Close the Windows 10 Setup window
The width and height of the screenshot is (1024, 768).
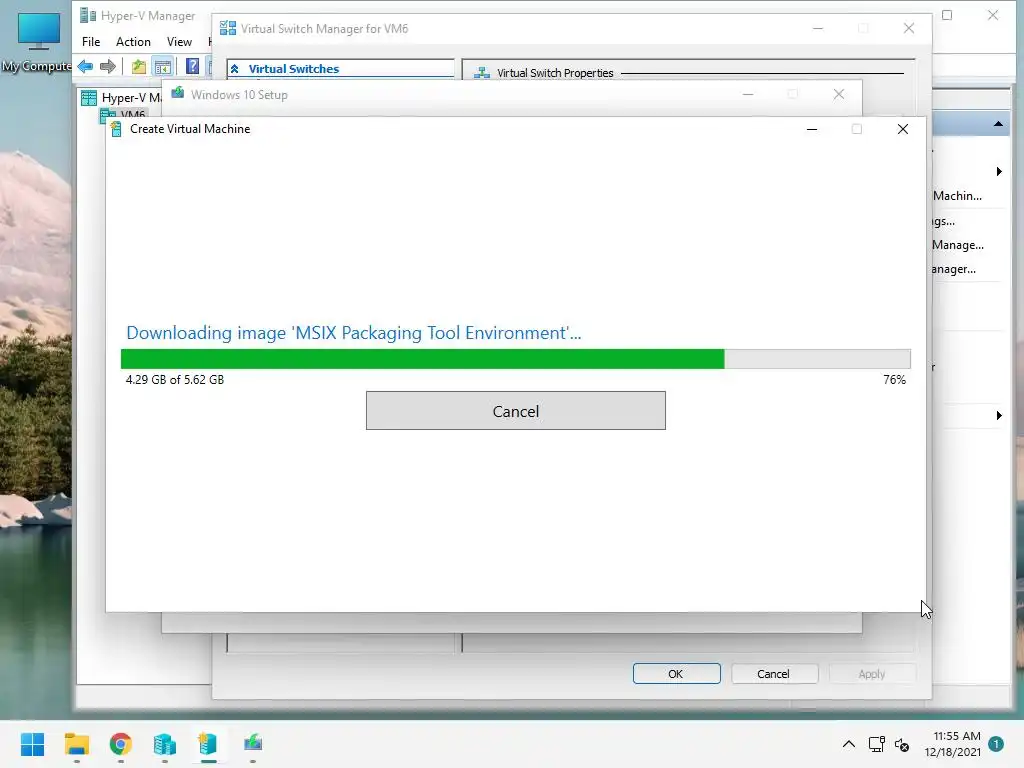(x=839, y=95)
